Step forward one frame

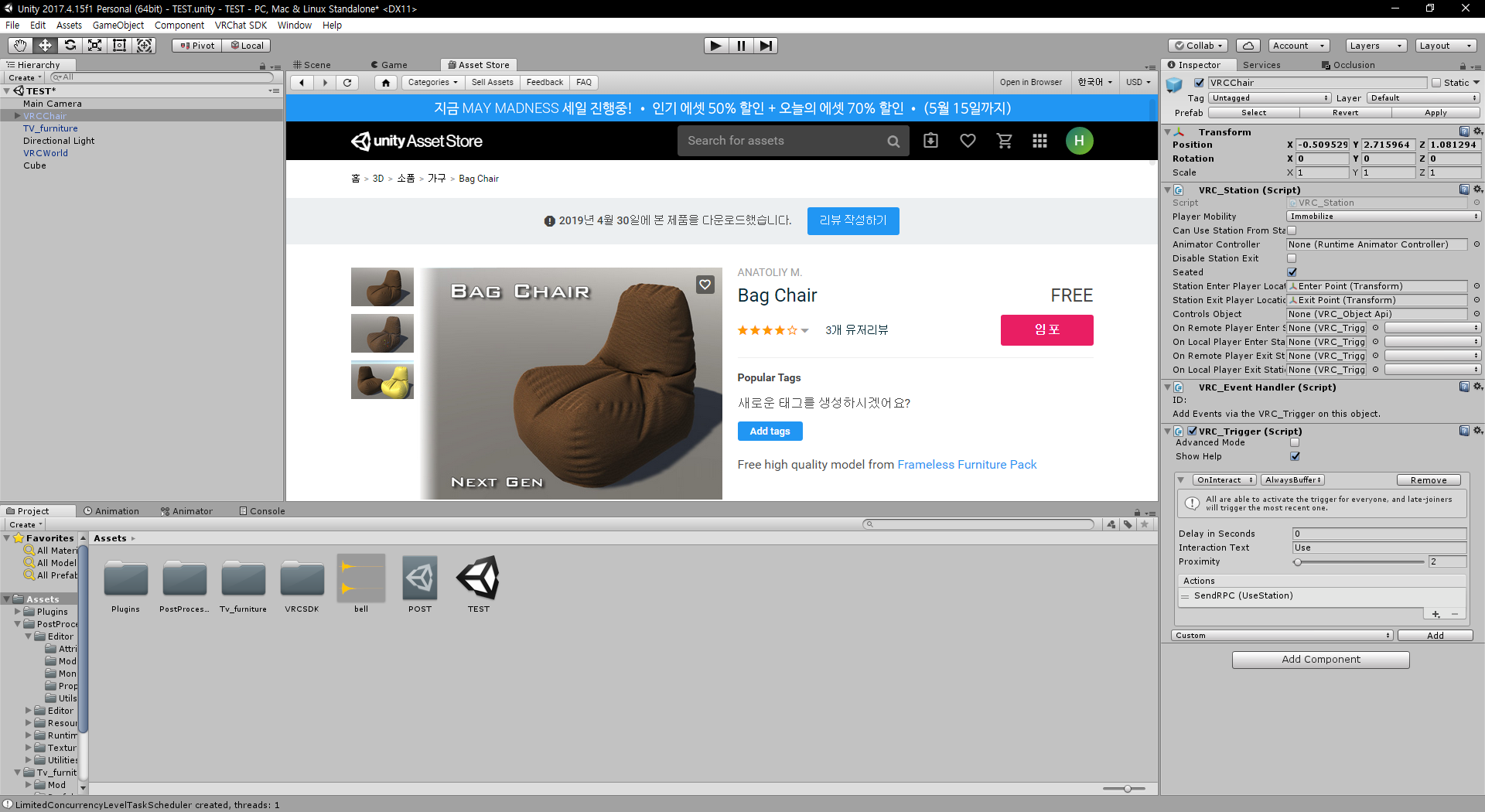point(766,46)
